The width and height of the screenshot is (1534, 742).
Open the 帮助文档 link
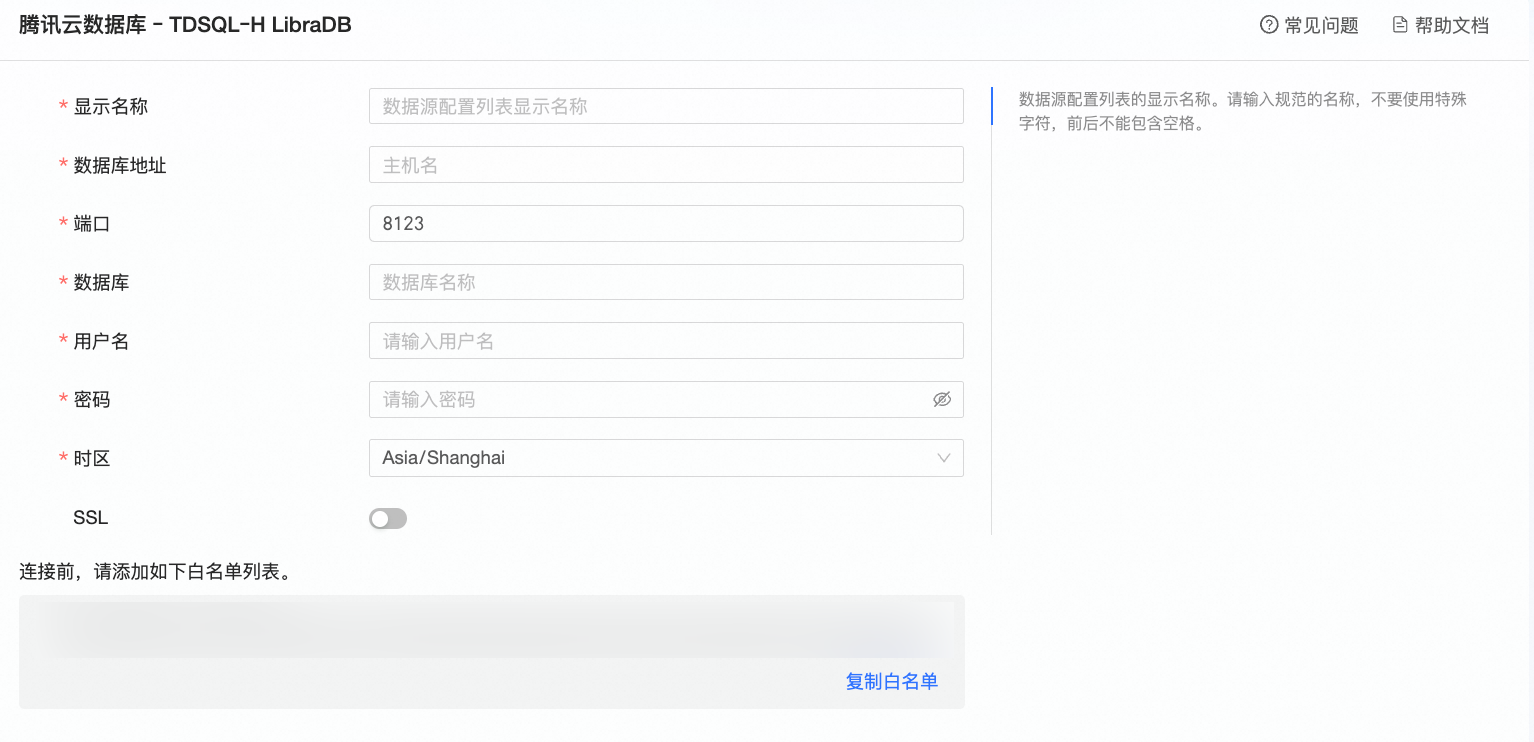pyautogui.click(x=1452, y=26)
